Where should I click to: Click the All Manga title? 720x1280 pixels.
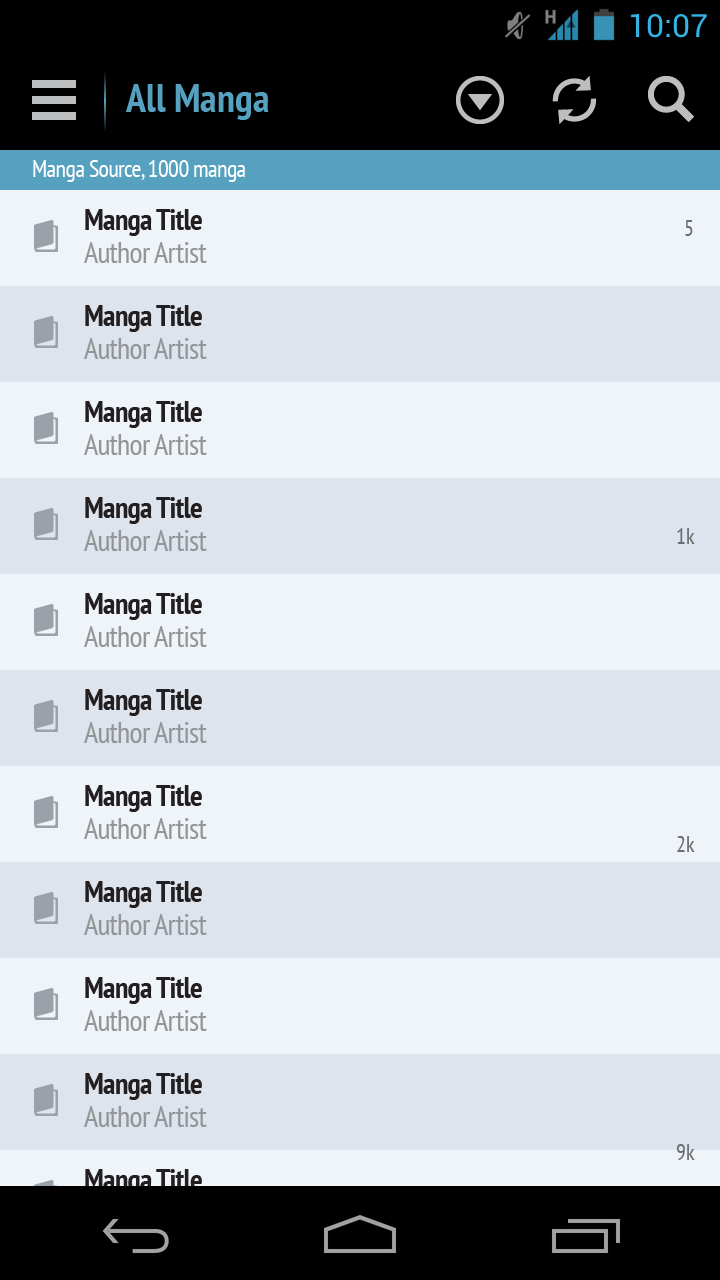tap(197, 100)
